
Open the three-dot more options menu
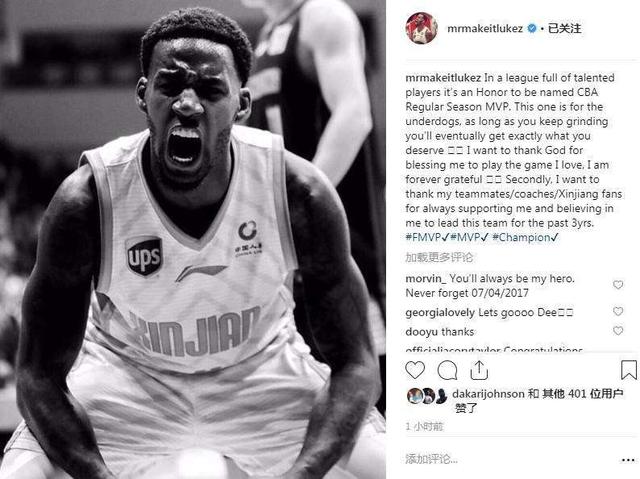[x=628, y=460]
